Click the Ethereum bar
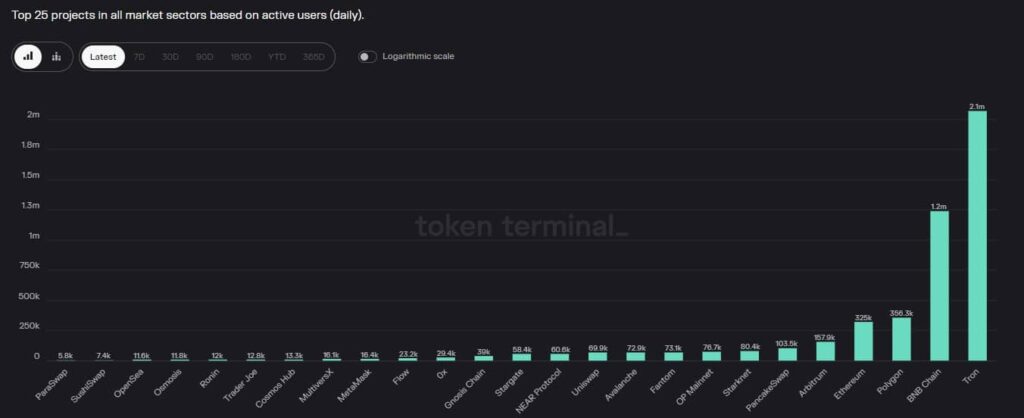 click(863, 341)
